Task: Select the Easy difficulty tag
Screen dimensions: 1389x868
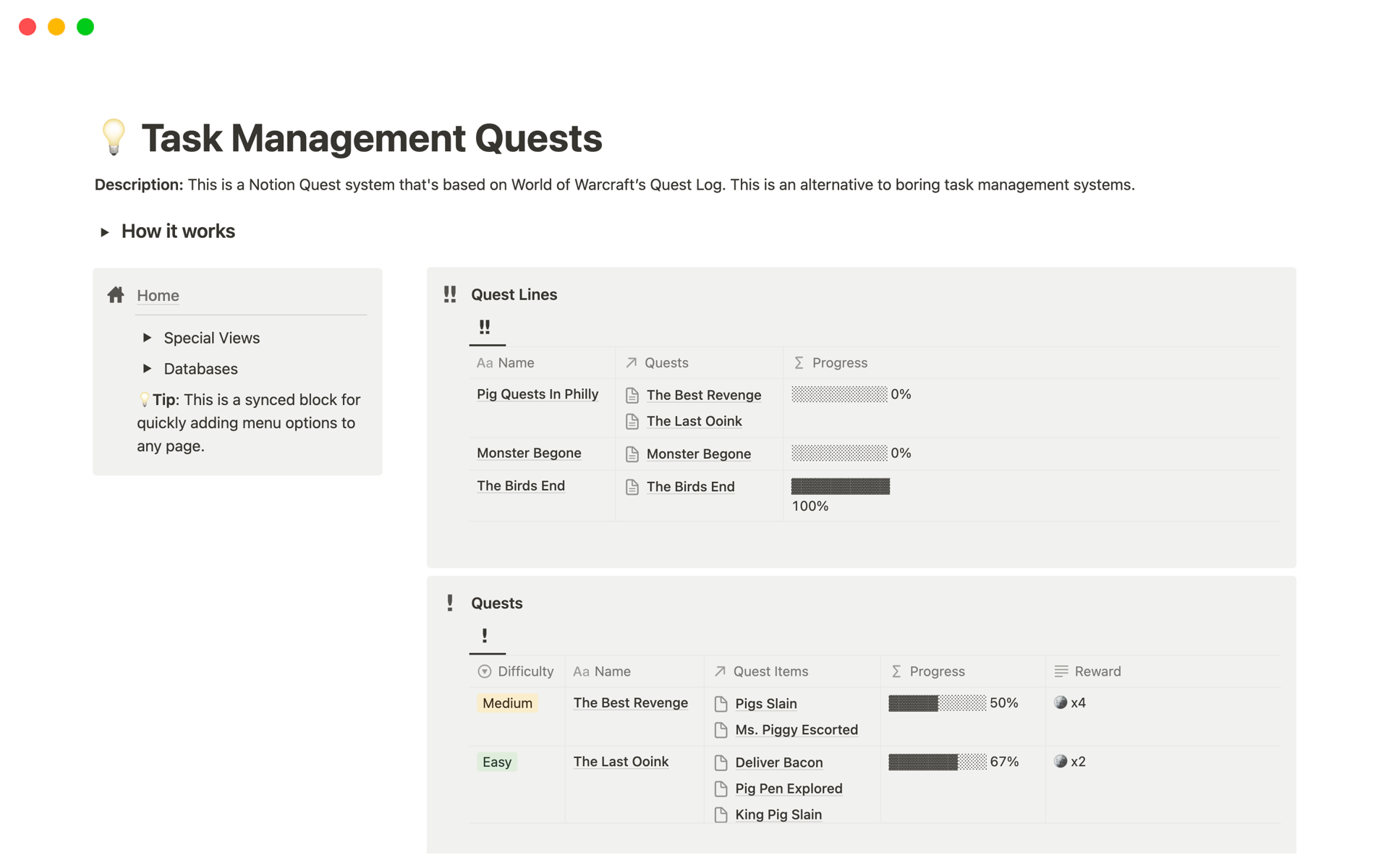Action: point(497,762)
